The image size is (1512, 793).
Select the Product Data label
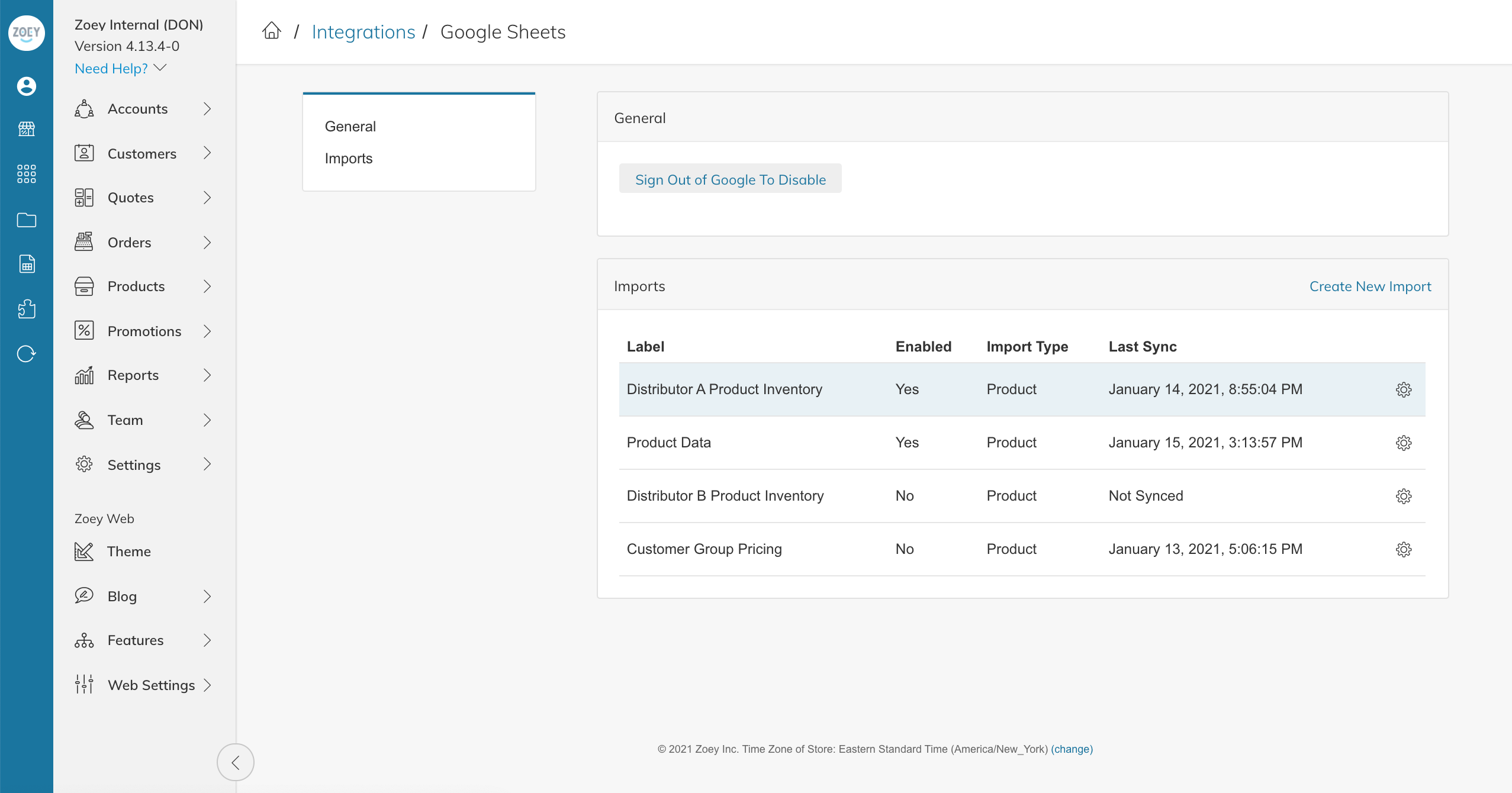pyautogui.click(x=669, y=443)
